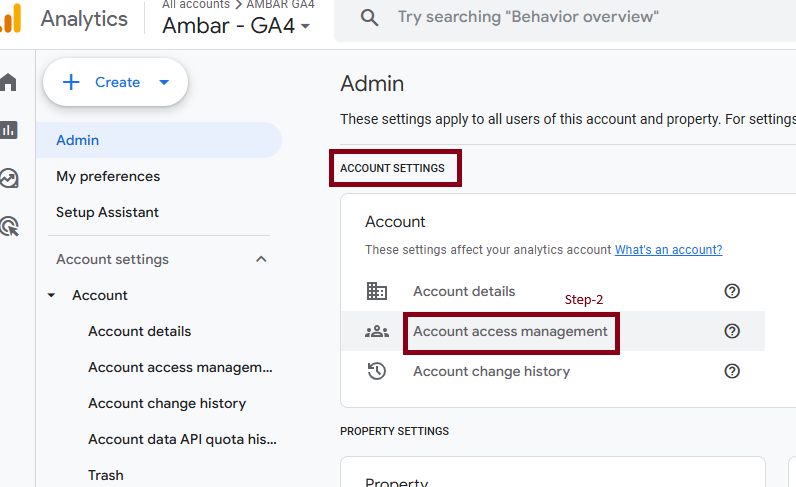Click the PROPERTY SETTINGS section heading
Image resolution: width=796 pixels, height=487 pixels.
pyautogui.click(x=394, y=431)
